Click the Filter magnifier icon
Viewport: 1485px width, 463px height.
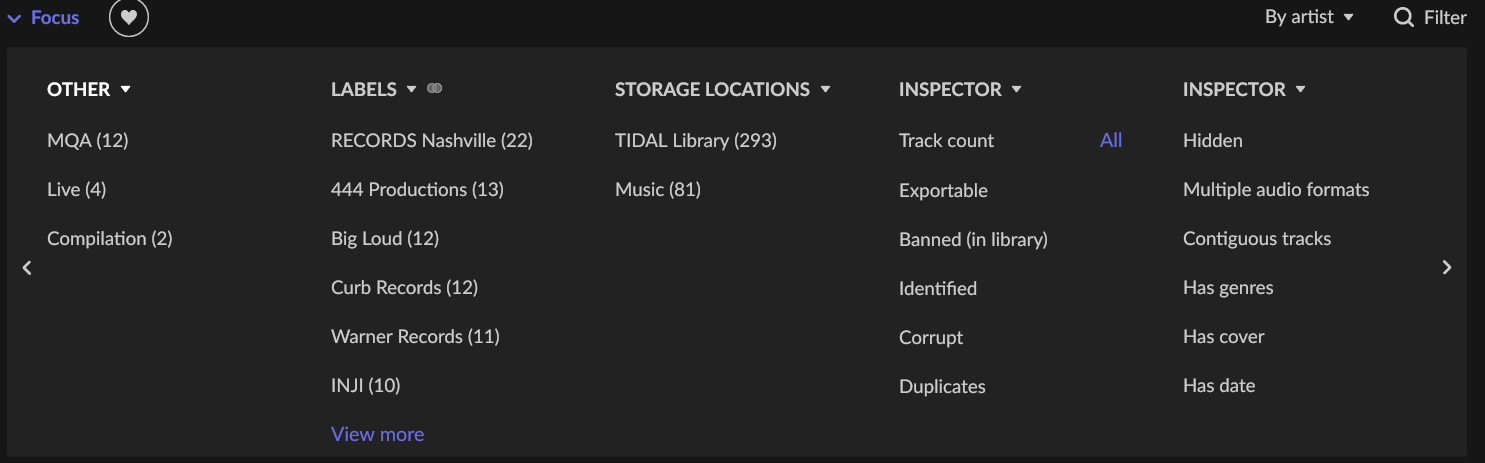click(x=1404, y=17)
